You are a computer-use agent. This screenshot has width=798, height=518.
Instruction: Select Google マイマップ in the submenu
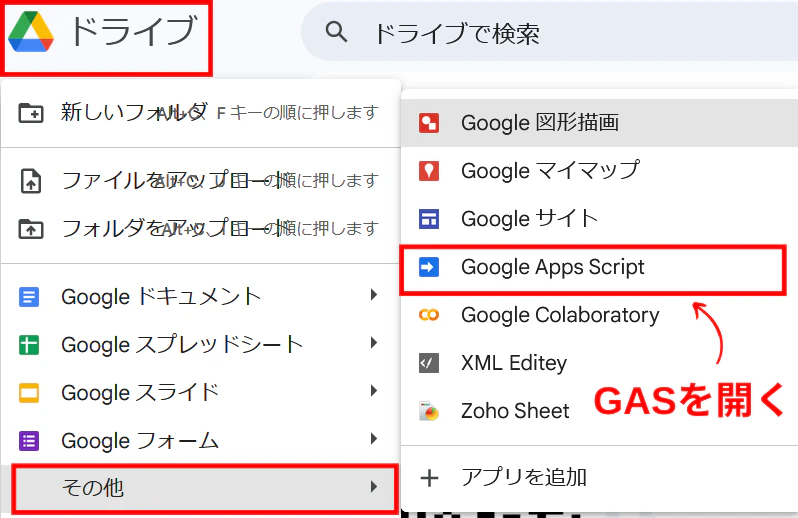coord(600,171)
